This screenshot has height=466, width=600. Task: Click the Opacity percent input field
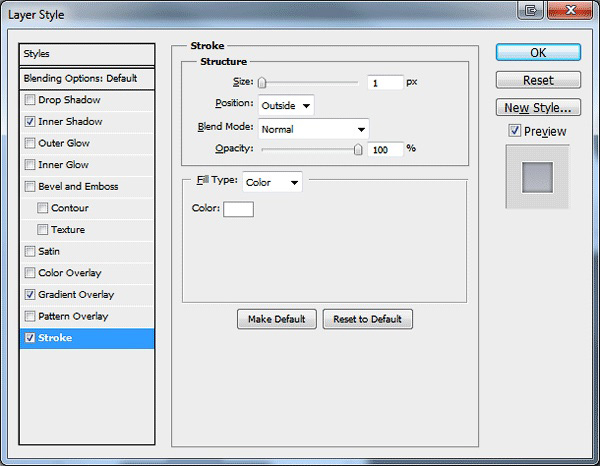click(x=385, y=149)
